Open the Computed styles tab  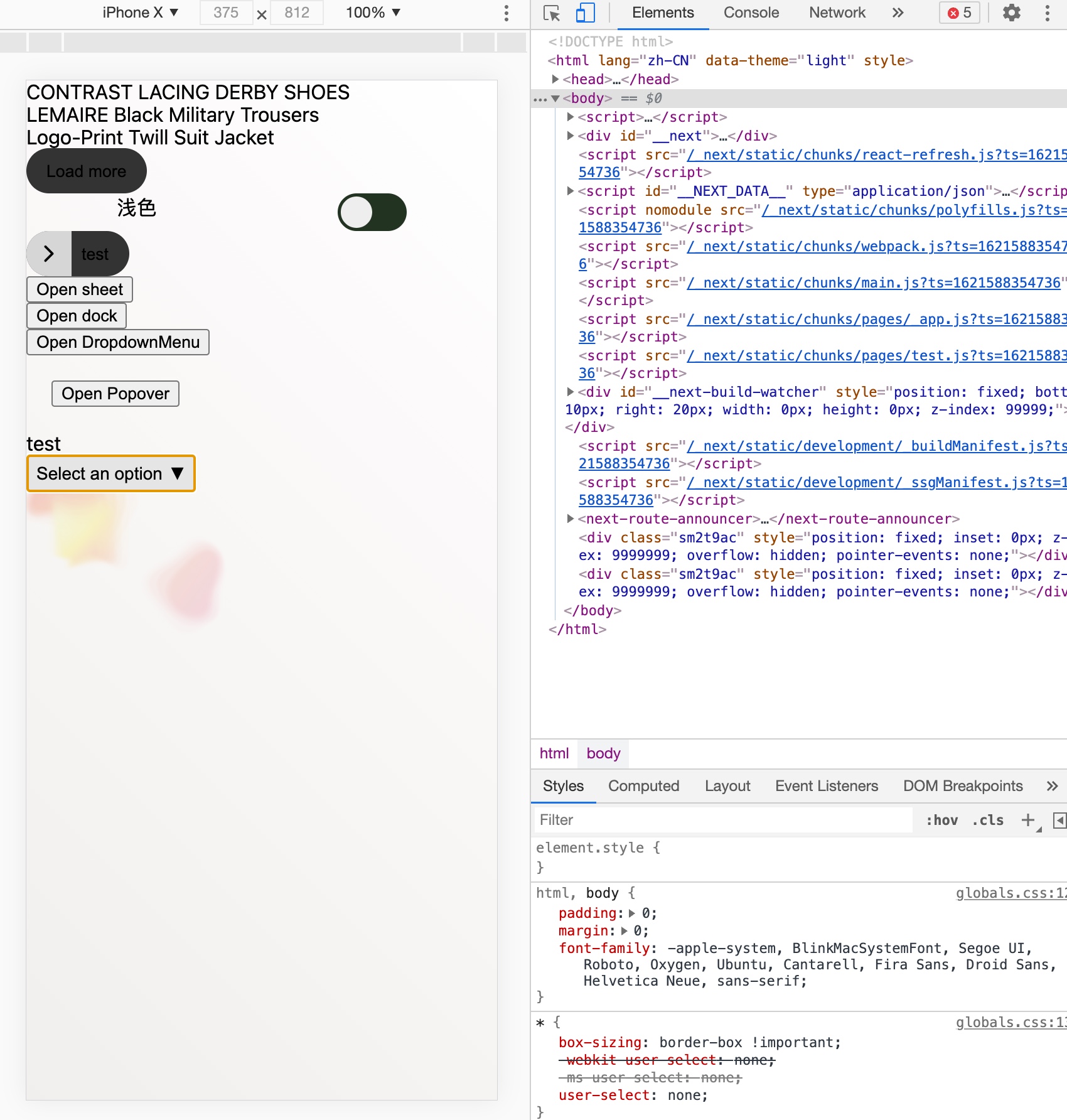click(x=643, y=785)
